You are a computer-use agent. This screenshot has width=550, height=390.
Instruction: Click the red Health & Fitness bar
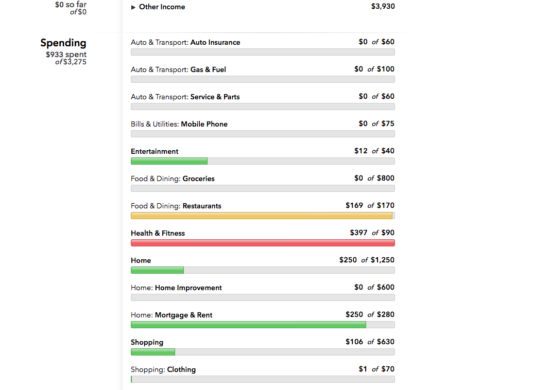[263, 243]
